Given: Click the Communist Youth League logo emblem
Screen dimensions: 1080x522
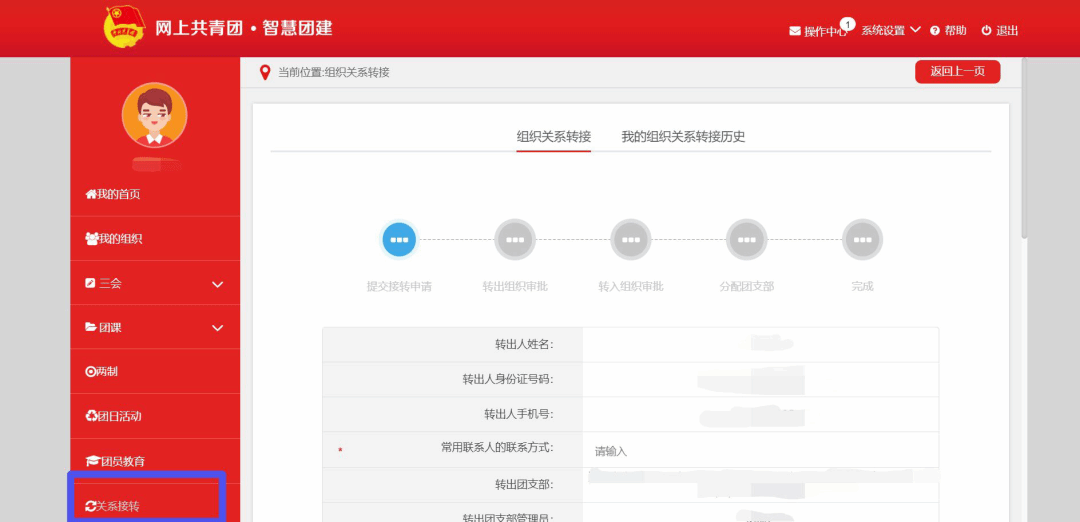Looking at the screenshot, I should pos(125,27).
